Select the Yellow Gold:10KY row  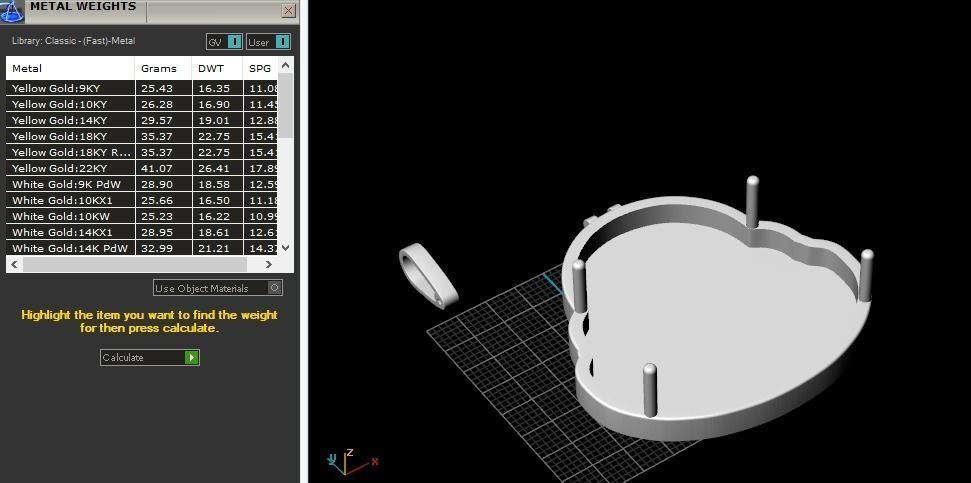[142, 104]
